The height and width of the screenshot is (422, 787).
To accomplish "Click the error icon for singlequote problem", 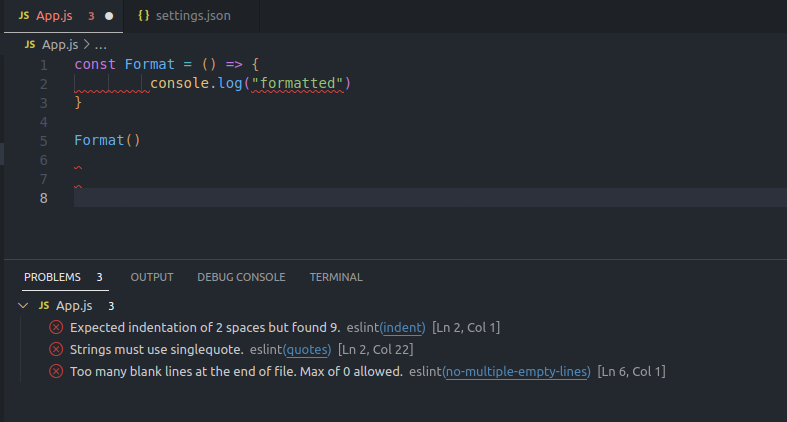I will [x=56, y=349].
